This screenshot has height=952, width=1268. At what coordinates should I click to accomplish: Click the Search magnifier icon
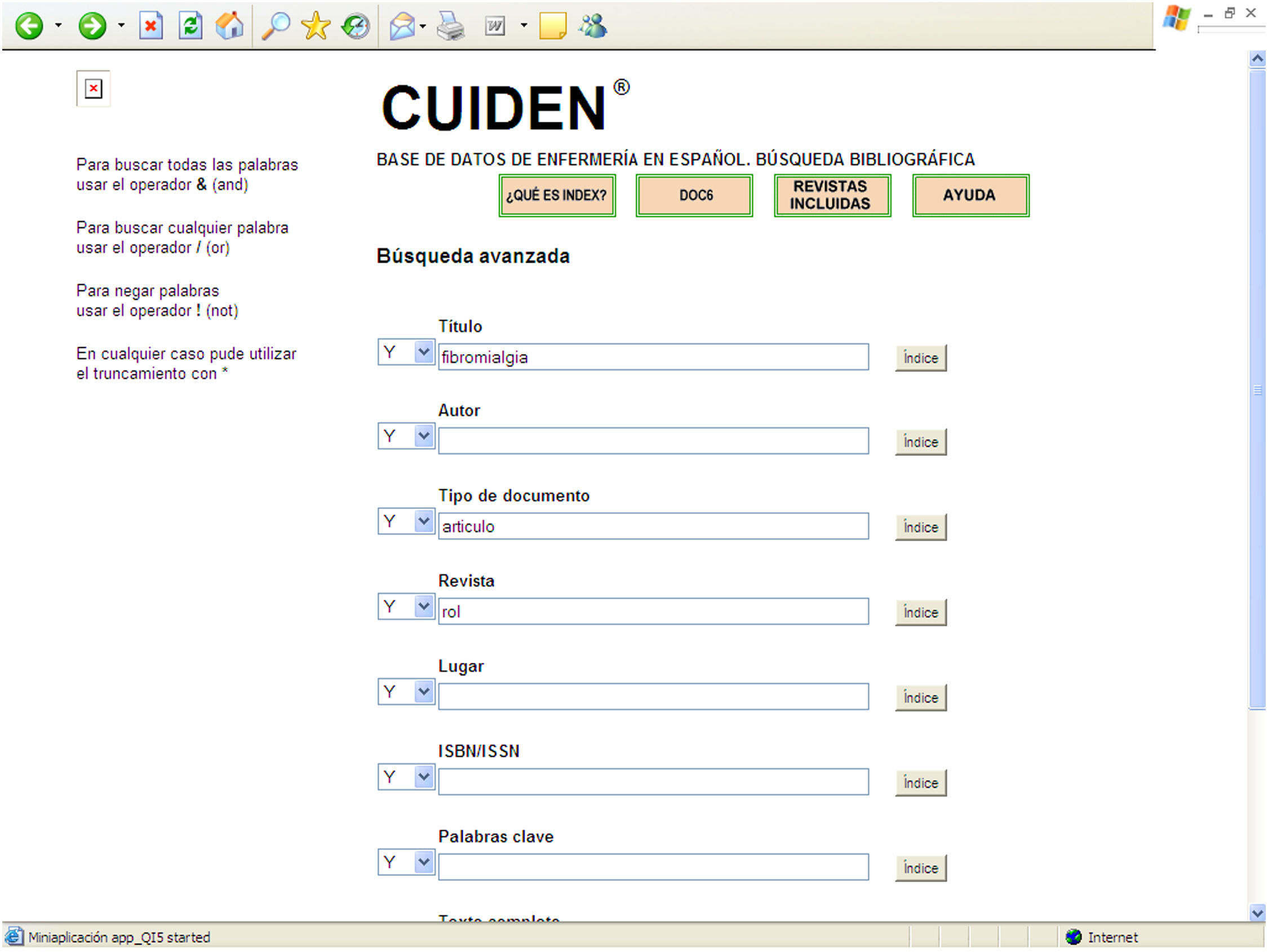pyautogui.click(x=276, y=26)
